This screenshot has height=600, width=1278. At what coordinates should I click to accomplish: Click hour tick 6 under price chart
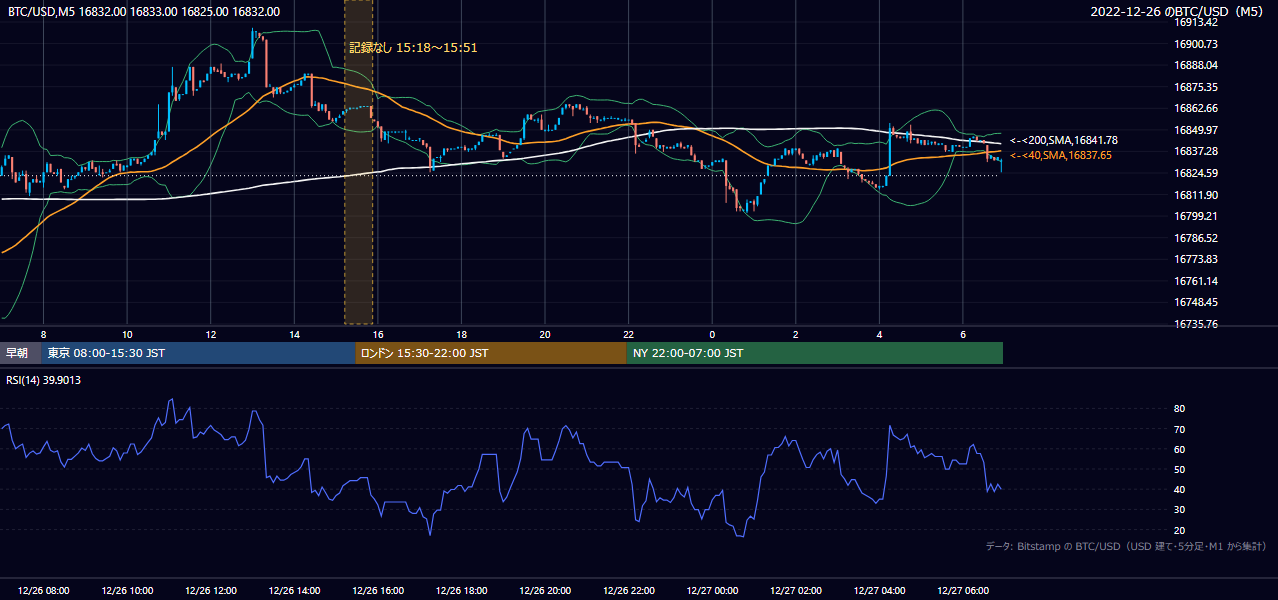point(962,334)
